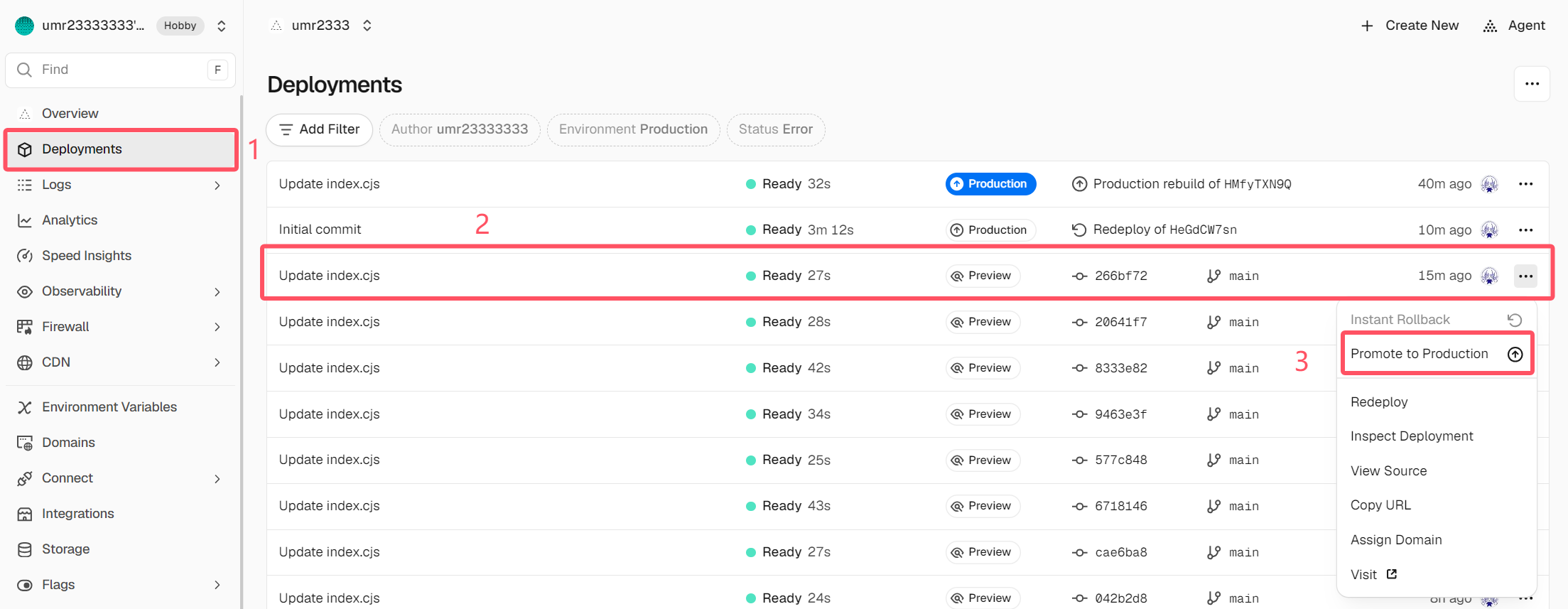Screen dimensions: 1568x609
Task: Apply the Environment Production filter chip
Action: 633,129
